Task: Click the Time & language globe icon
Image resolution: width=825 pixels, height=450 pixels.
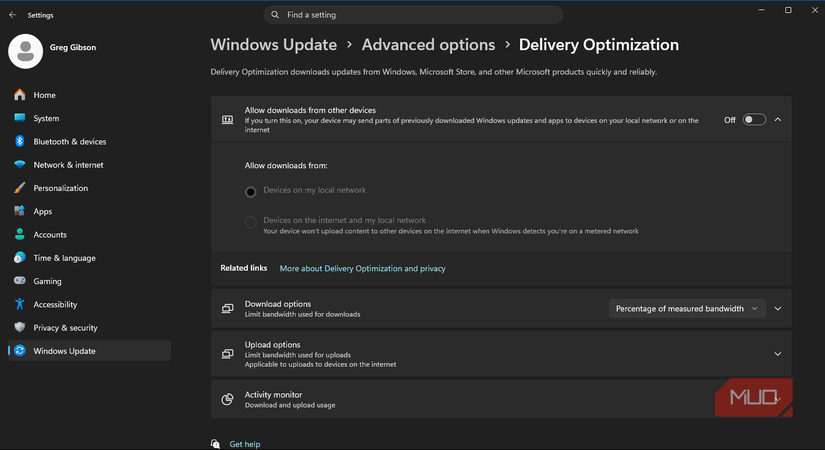Action: tap(19, 257)
